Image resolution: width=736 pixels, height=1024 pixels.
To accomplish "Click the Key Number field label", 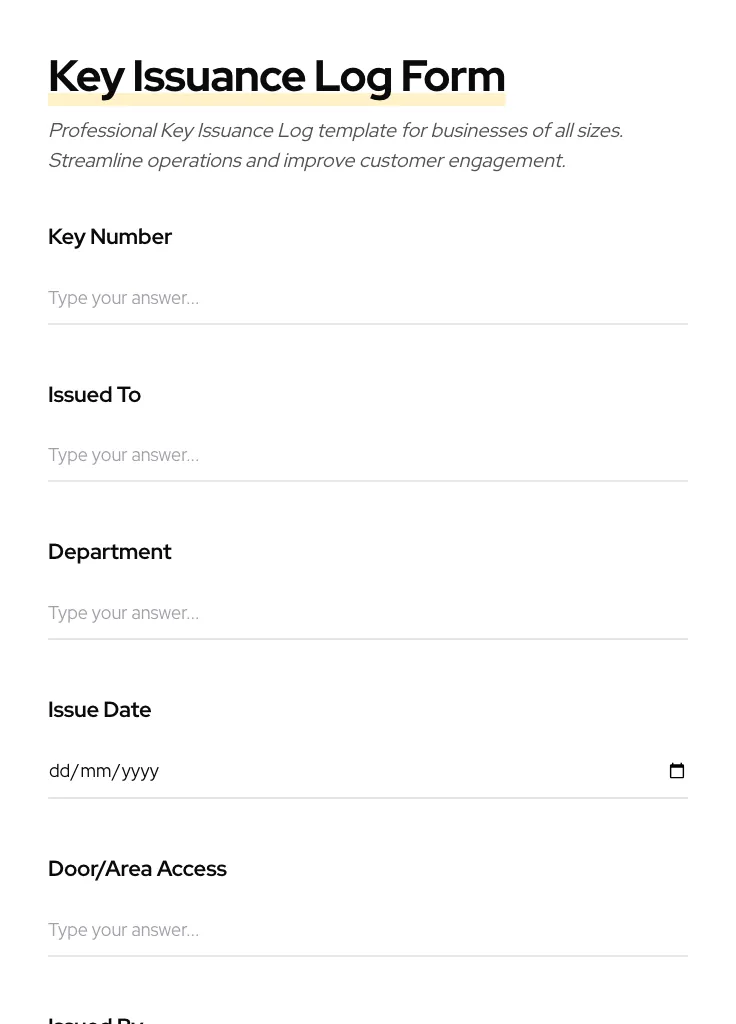I will coord(110,236).
